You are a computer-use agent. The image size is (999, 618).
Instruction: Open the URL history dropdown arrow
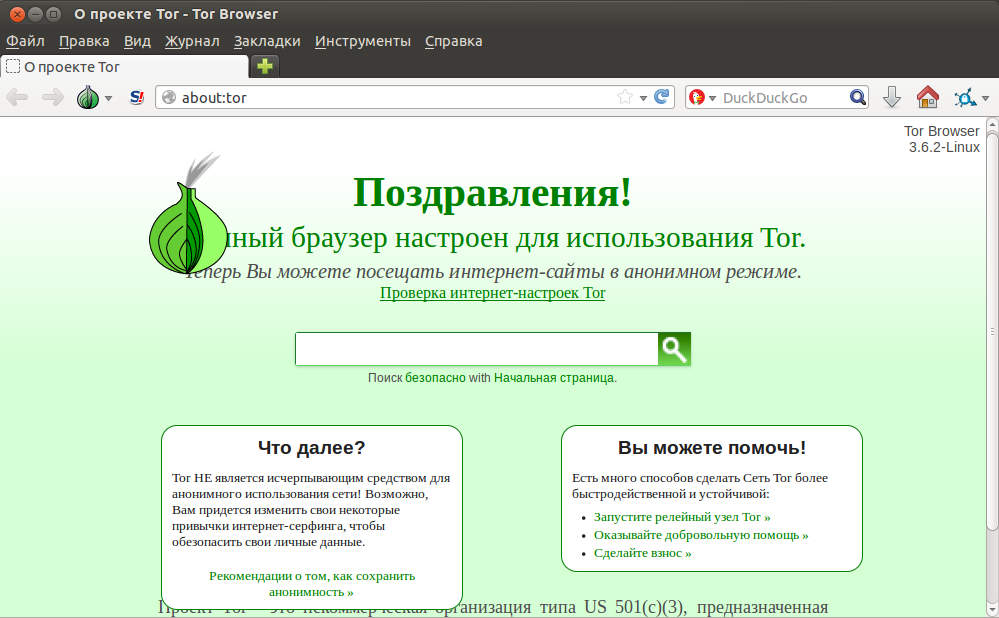coord(643,98)
